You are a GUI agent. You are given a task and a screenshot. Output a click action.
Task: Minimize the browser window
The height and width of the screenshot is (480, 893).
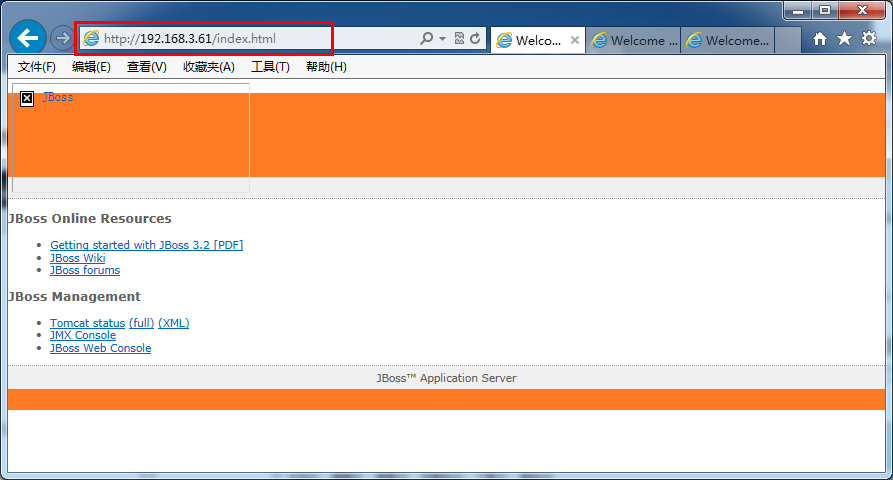click(x=798, y=10)
